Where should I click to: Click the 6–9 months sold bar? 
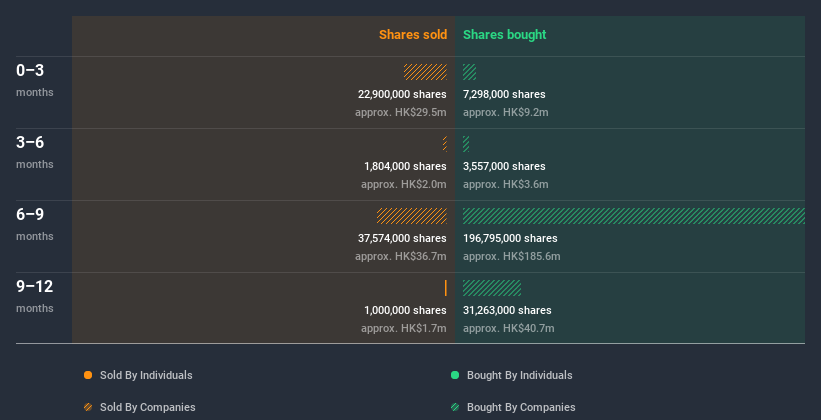click(x=412, y=216)
